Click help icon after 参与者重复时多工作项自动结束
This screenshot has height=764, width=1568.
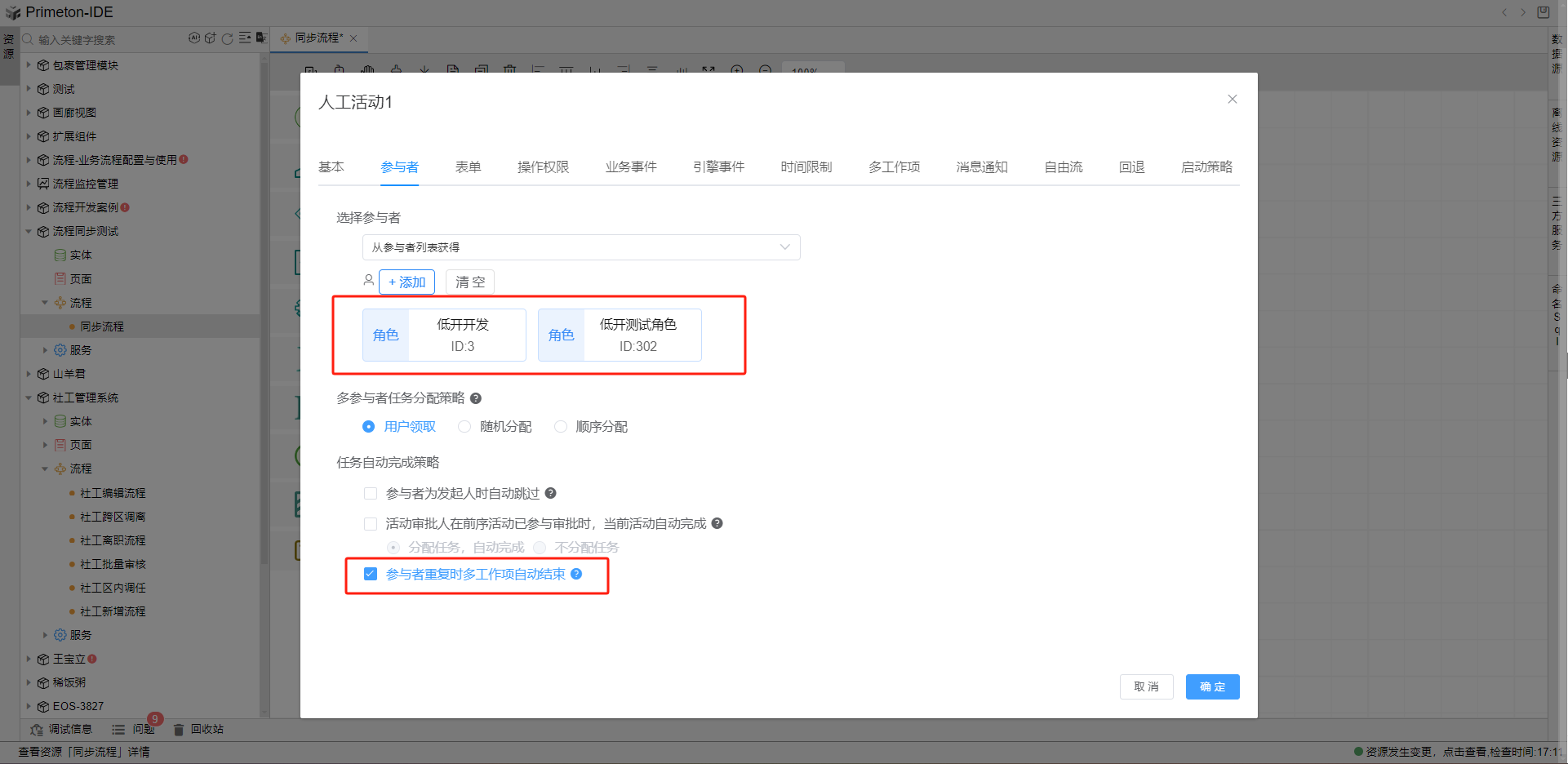pyautogui.click(x=576, y=574)
